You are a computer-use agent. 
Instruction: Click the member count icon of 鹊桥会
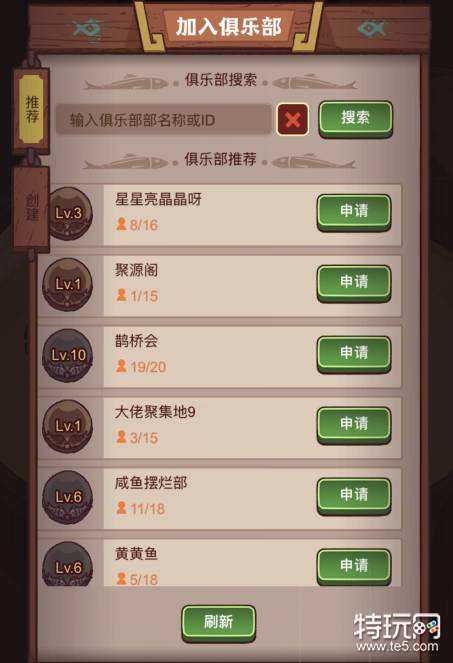(x=121, y=366)
